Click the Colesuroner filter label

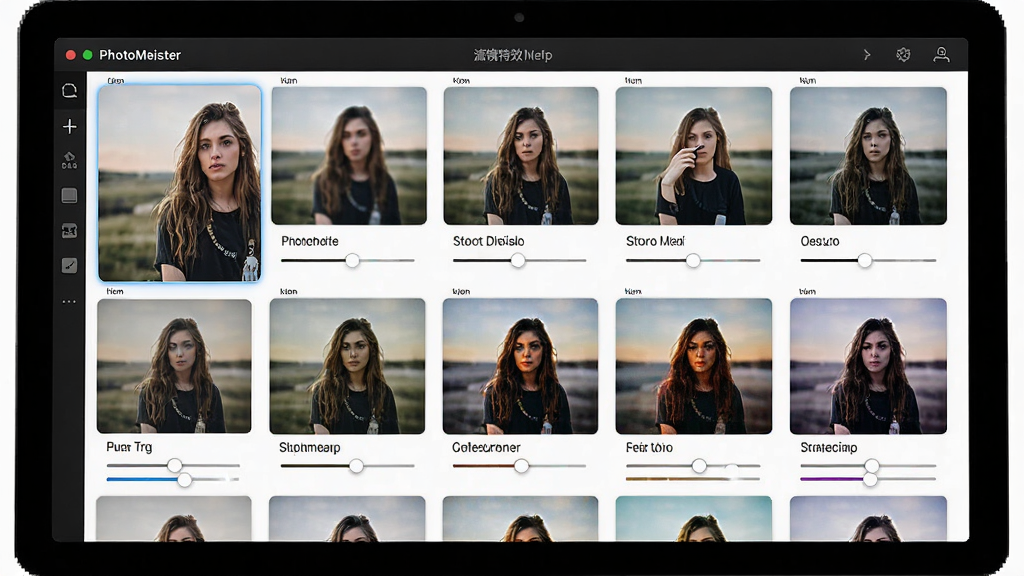point(486,447)
